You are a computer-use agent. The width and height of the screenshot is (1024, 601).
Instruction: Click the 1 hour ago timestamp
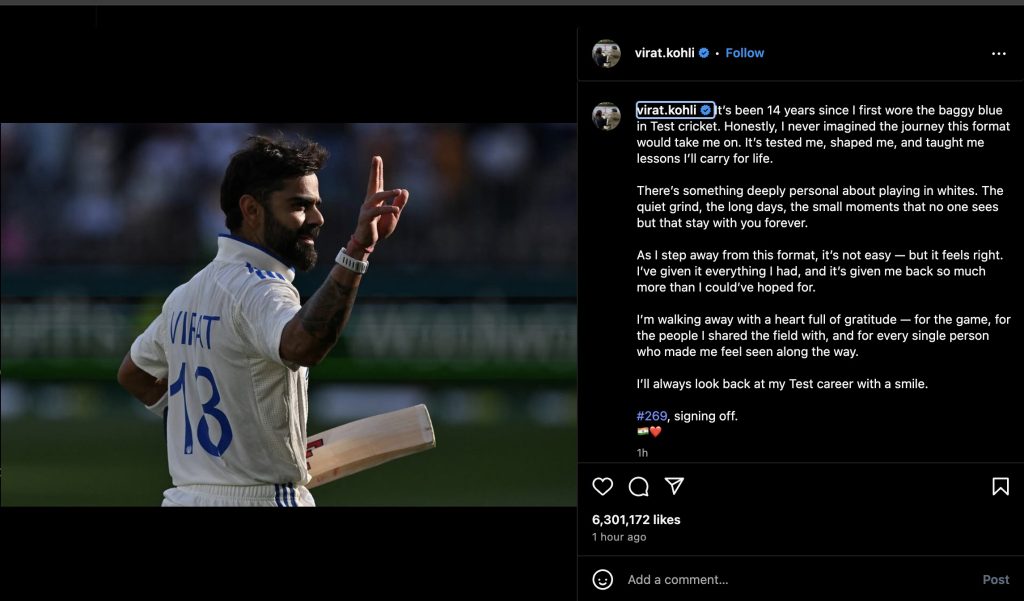(619, 537)
